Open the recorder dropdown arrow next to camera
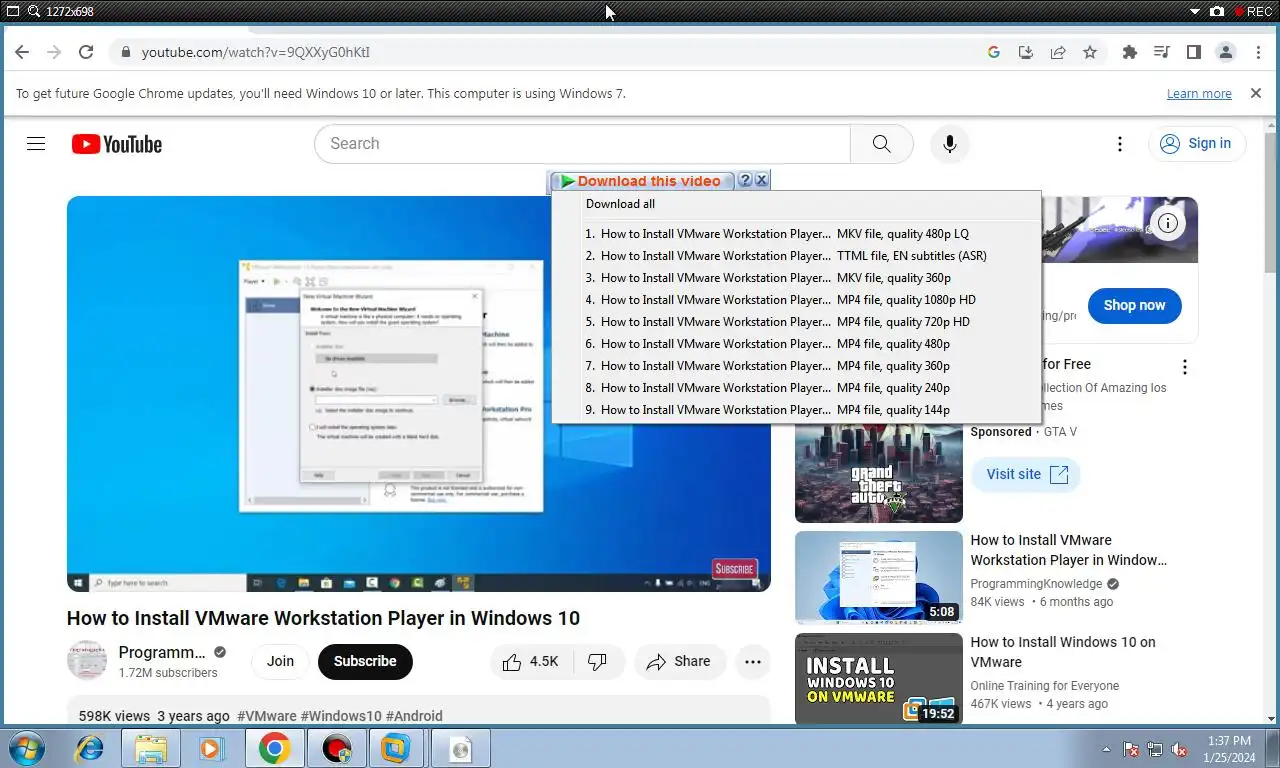The width and height of the screenshot is (1280, 768). (x=1195, y=12)
